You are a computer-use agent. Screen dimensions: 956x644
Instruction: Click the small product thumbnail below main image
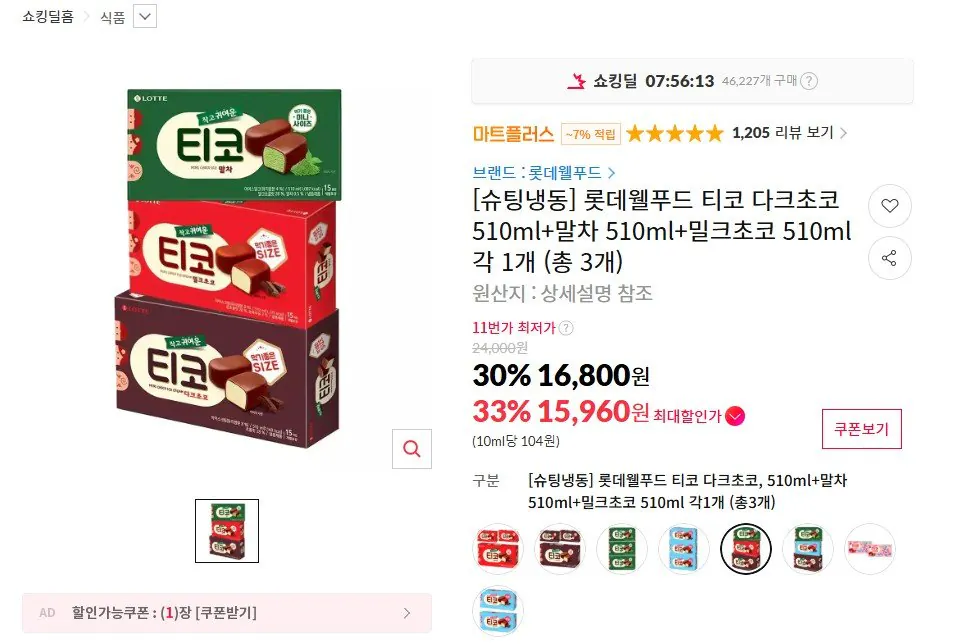[227, 531]
